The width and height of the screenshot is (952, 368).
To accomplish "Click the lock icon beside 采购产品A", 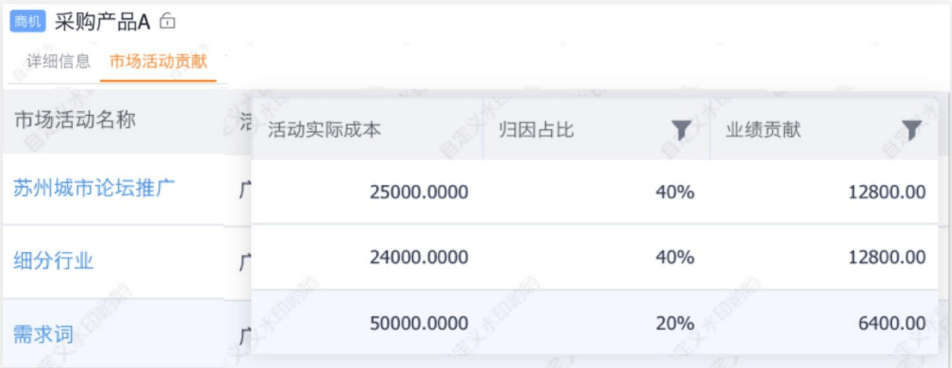I will [168, 22].
